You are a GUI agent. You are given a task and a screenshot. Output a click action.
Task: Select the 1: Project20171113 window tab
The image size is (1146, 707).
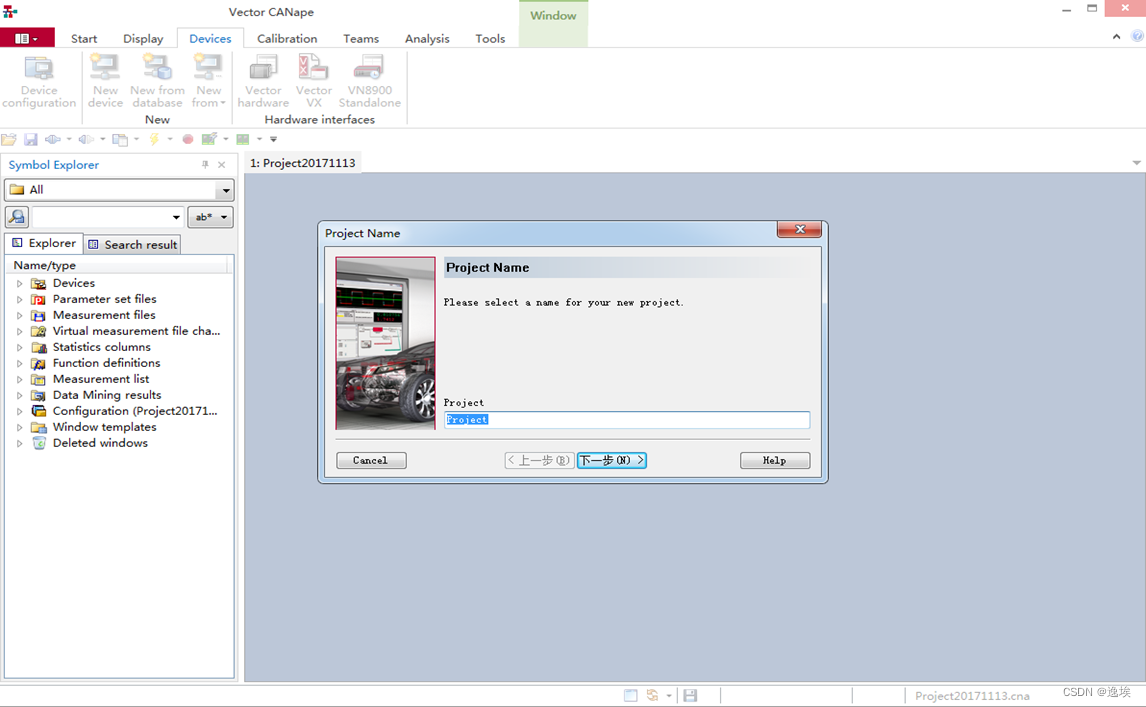(x=303, y=163)
